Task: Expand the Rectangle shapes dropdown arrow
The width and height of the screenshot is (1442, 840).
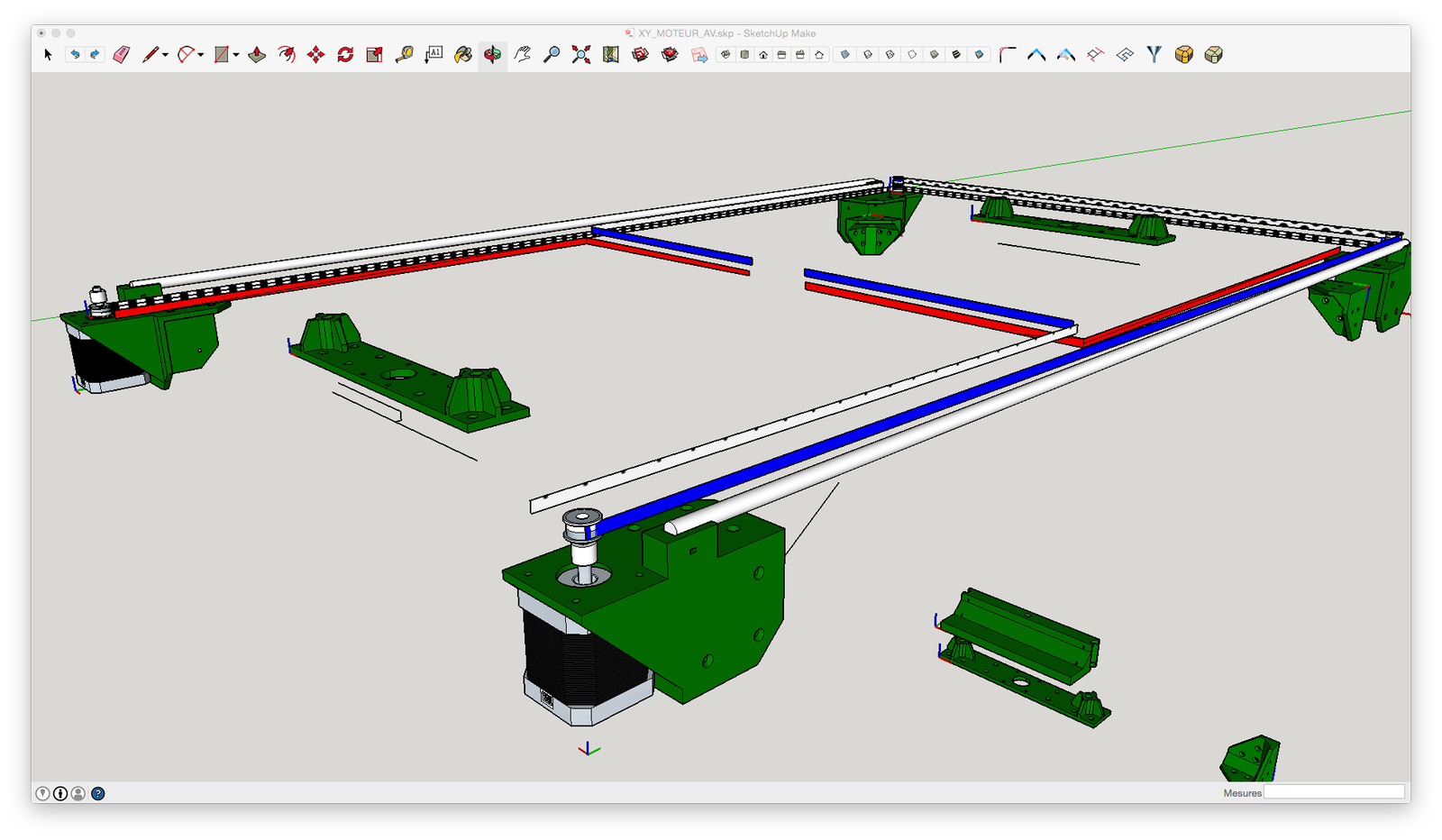Action: [236, 55]
